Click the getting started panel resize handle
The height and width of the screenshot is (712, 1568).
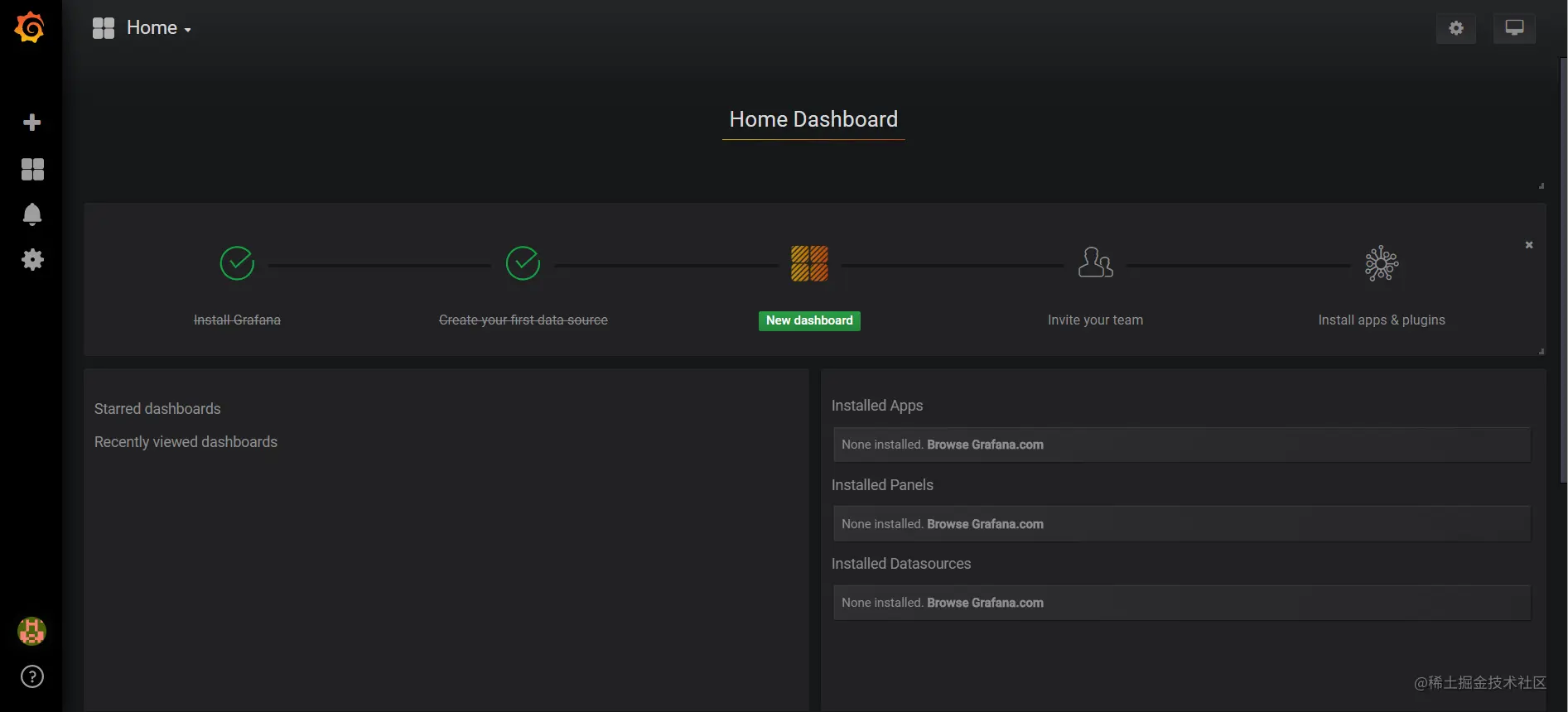[1541, 351]
